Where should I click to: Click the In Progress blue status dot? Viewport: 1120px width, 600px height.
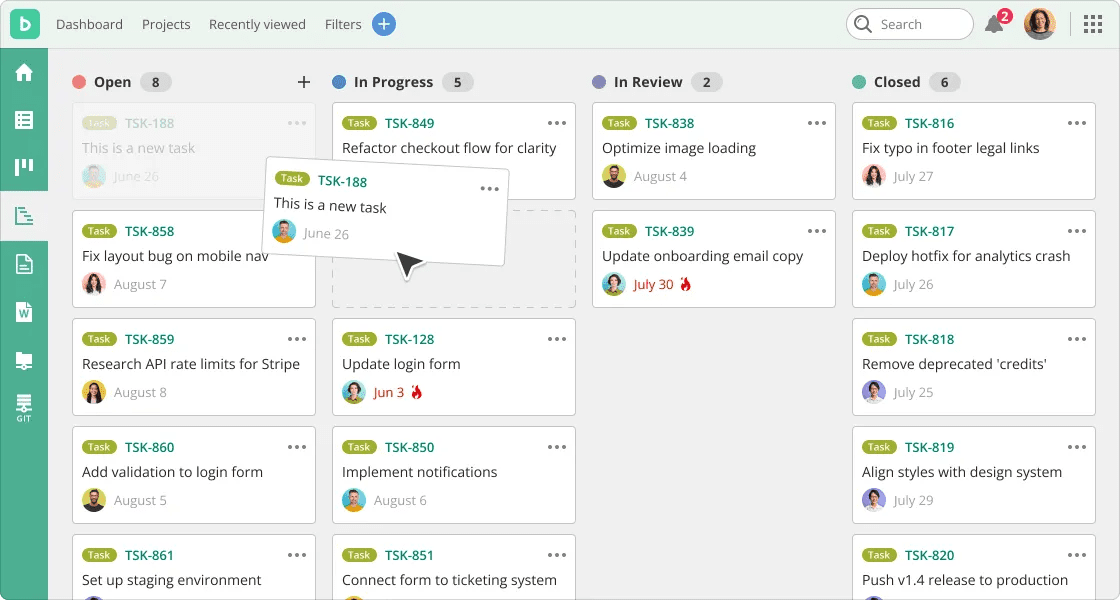339,82
